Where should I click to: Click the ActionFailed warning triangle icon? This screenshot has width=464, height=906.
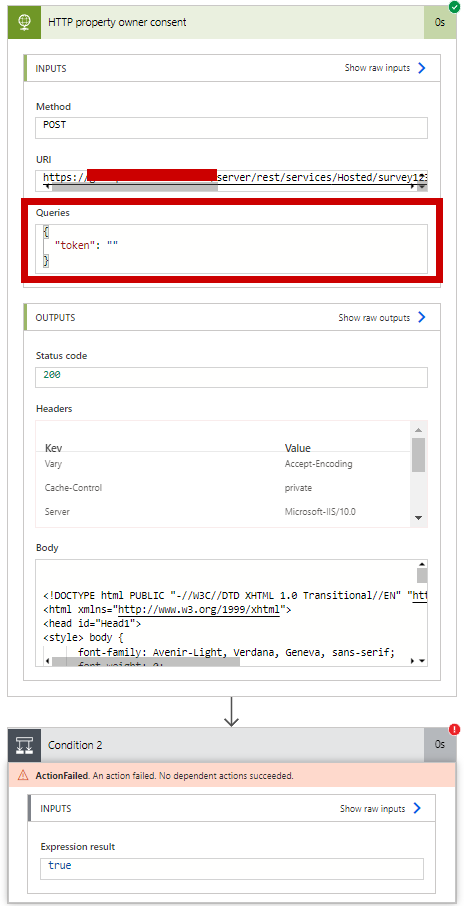click(23, 776)
